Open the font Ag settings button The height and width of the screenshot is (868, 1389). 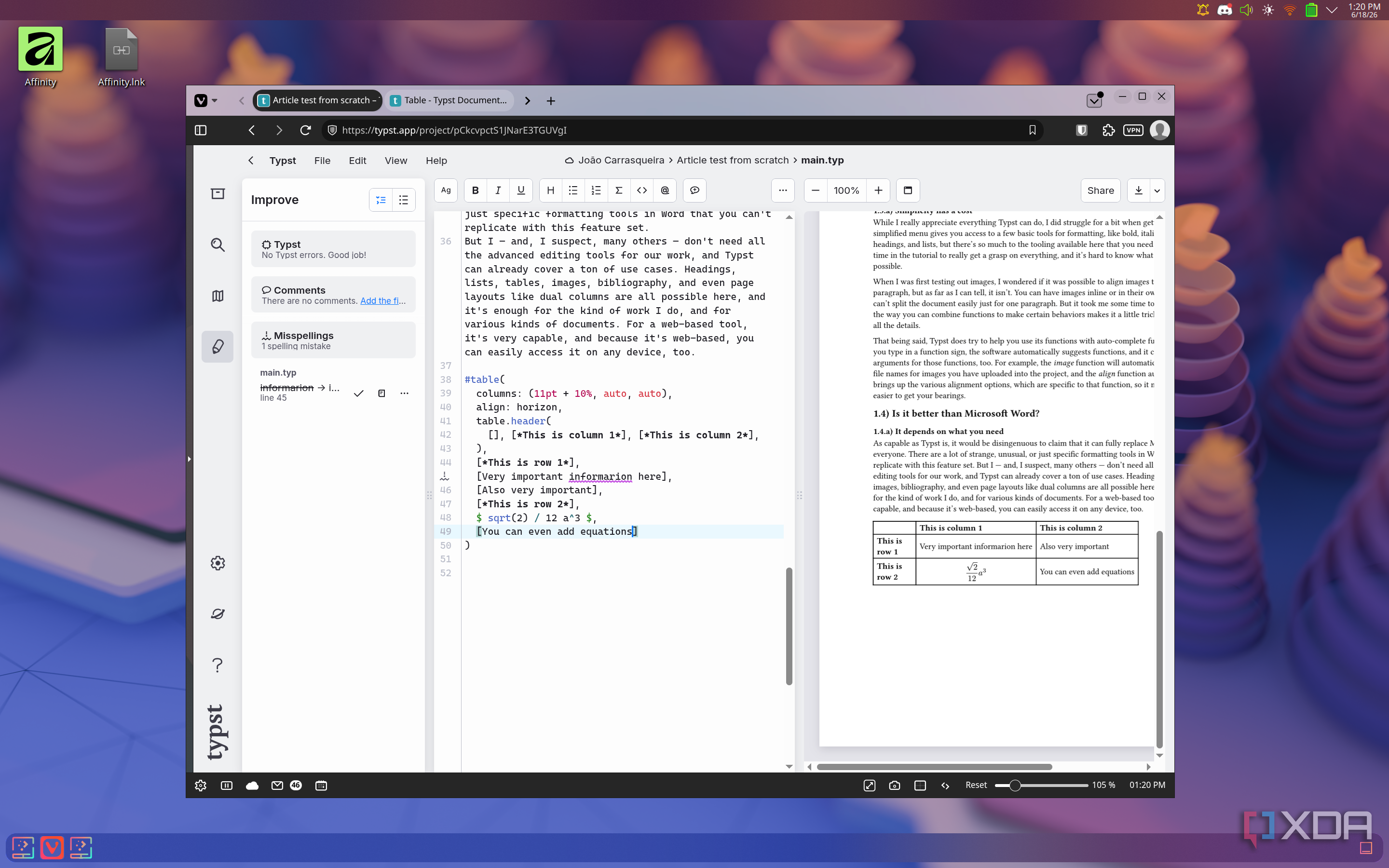(446, 190)
